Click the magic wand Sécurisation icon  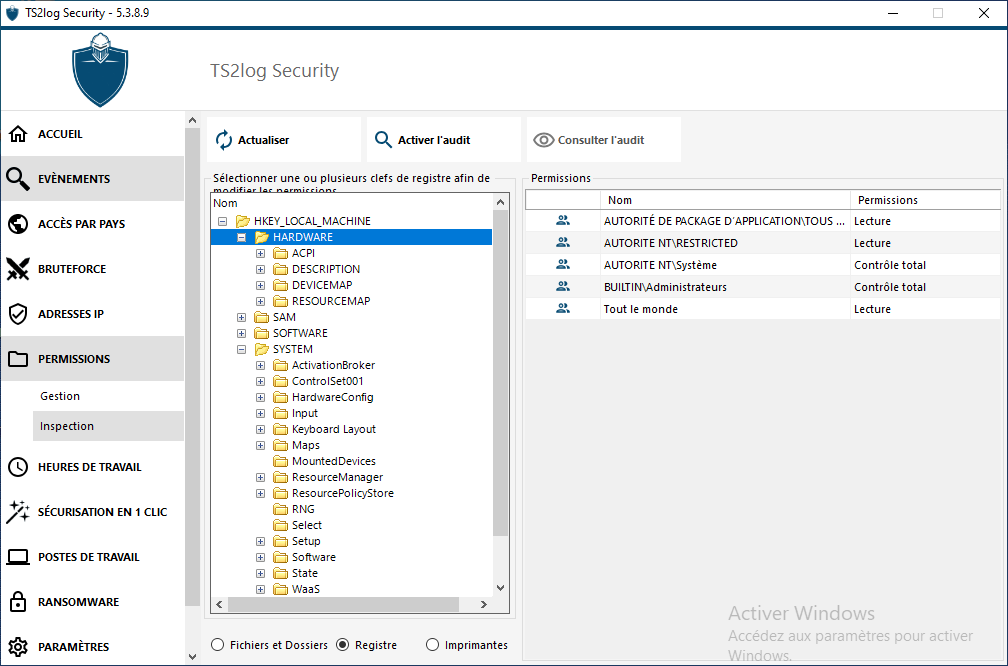coord(18,512)
